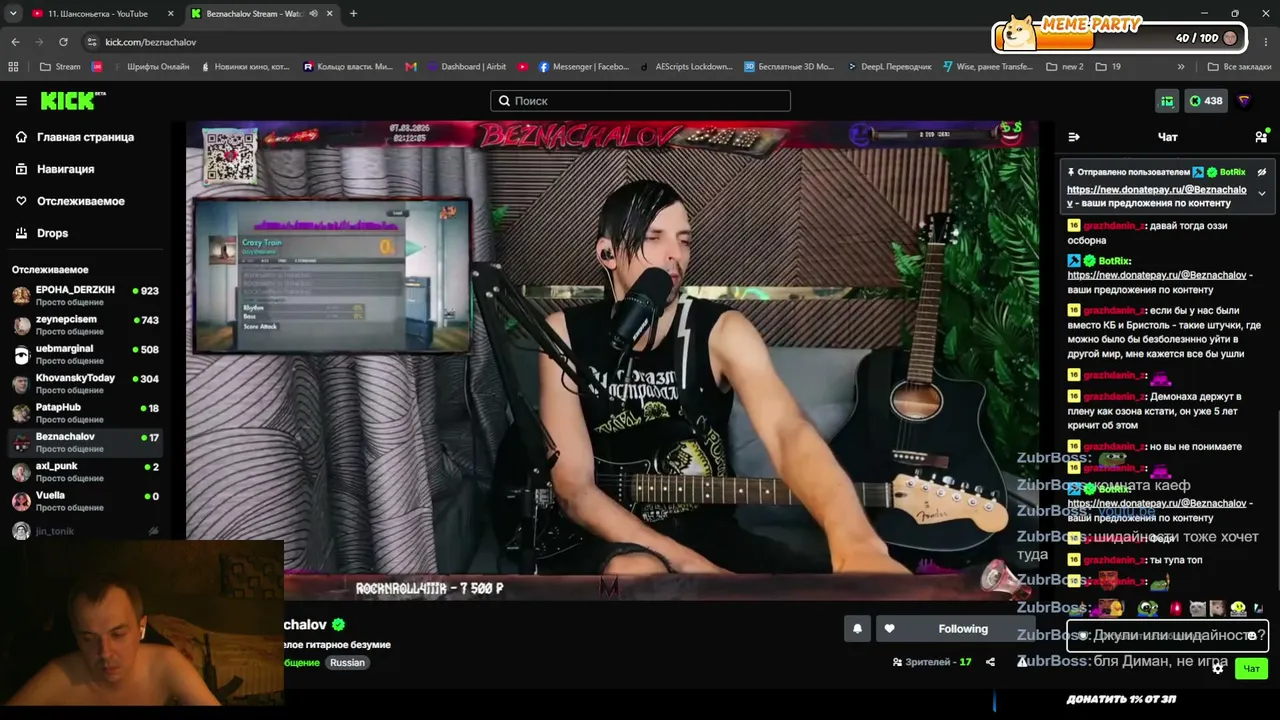Viewport: 1280px width, 720px height.
Task: Open the hamburger menu next to Kick logo
Action: [21, 101]
